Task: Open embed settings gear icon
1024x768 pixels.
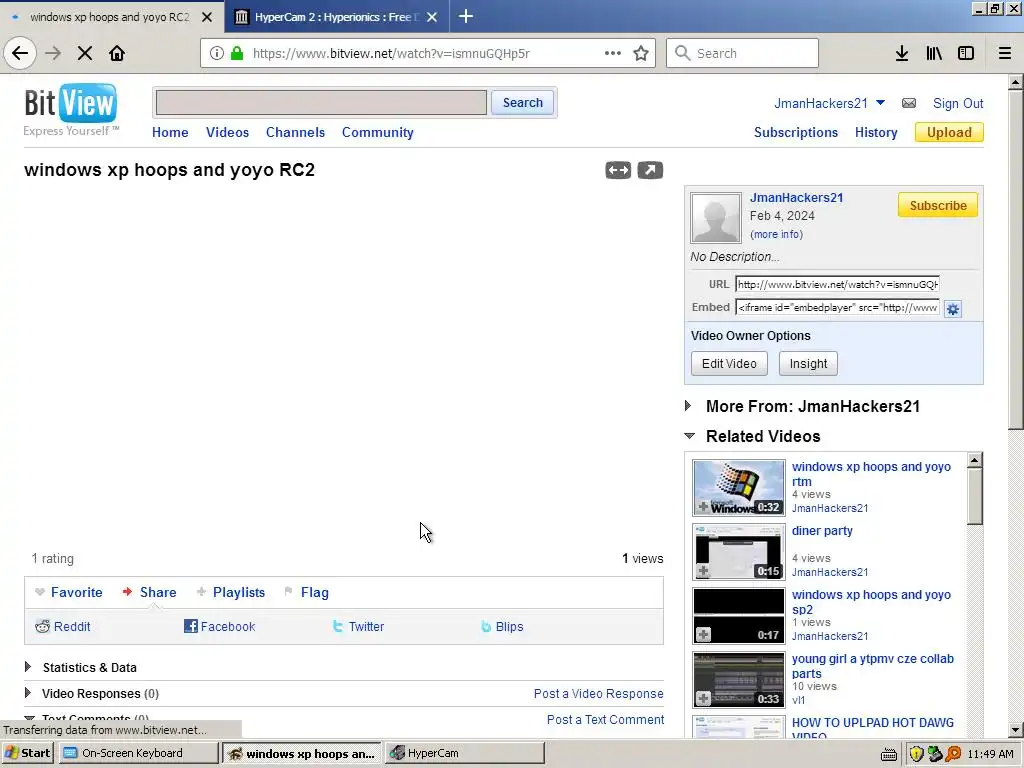Action: [x=953, y=309]
